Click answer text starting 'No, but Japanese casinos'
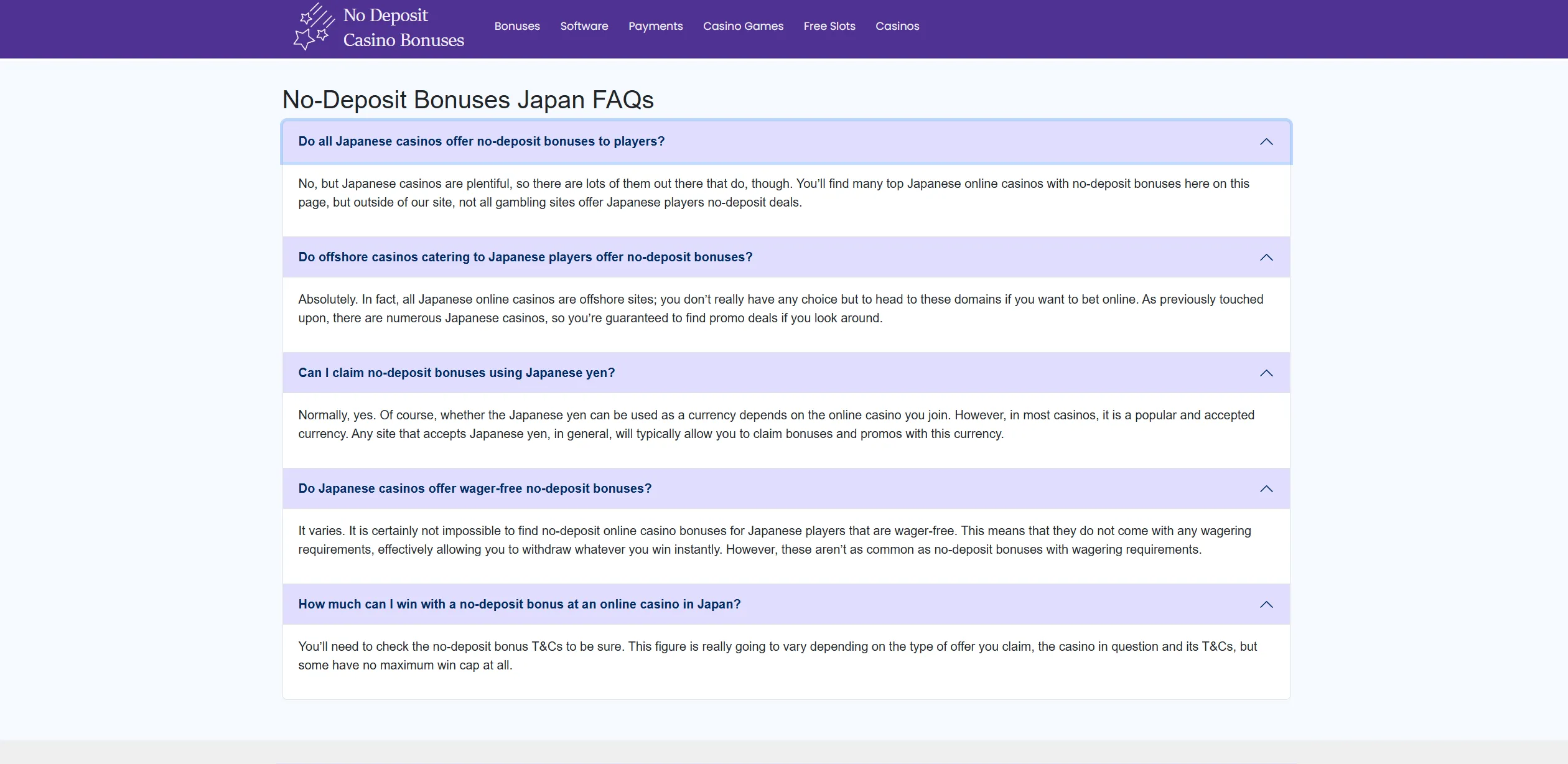This screenshot has height=764, width=1568. (773, 193)
